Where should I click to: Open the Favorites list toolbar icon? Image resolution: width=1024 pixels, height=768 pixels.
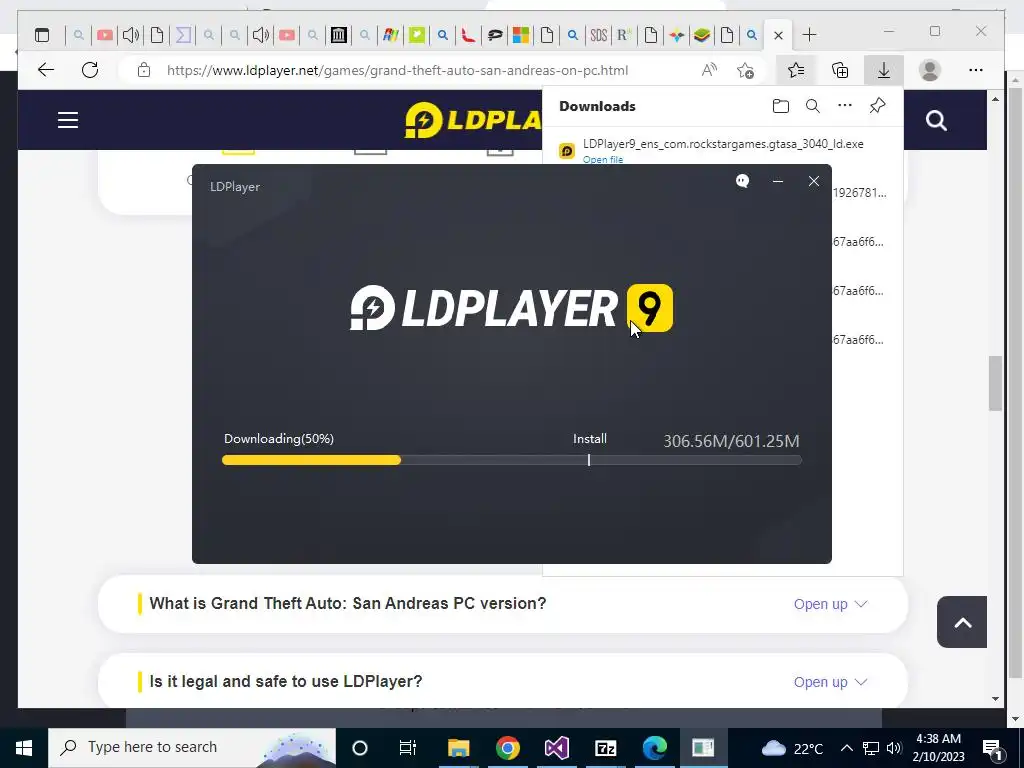coord(796,70)
